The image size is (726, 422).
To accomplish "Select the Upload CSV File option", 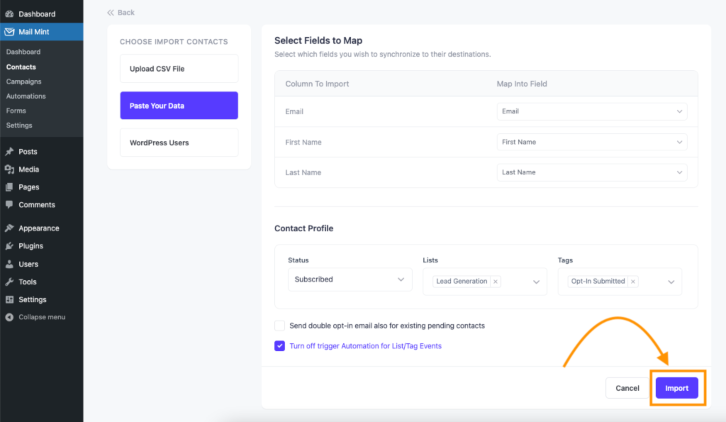I will click(179, 69).
